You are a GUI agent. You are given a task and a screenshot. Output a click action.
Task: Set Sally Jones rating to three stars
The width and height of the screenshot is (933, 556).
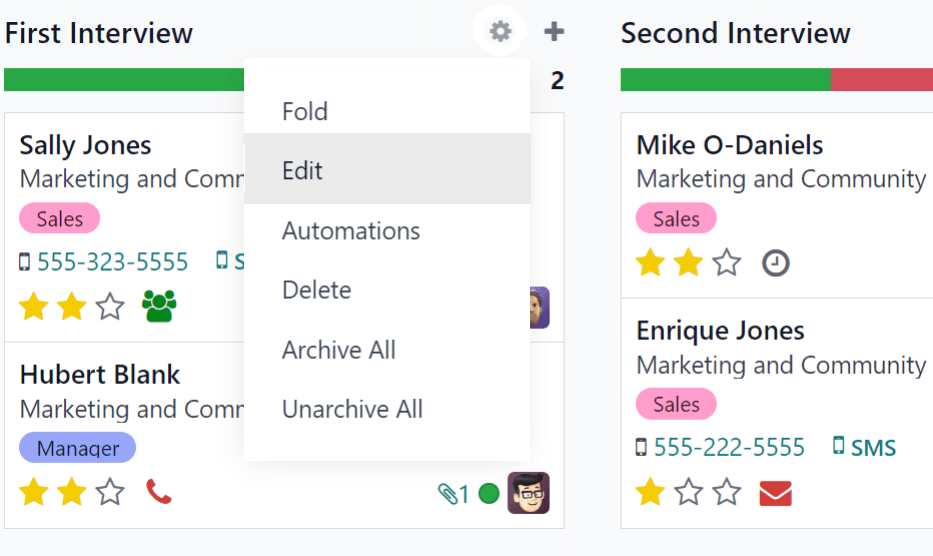110,307
